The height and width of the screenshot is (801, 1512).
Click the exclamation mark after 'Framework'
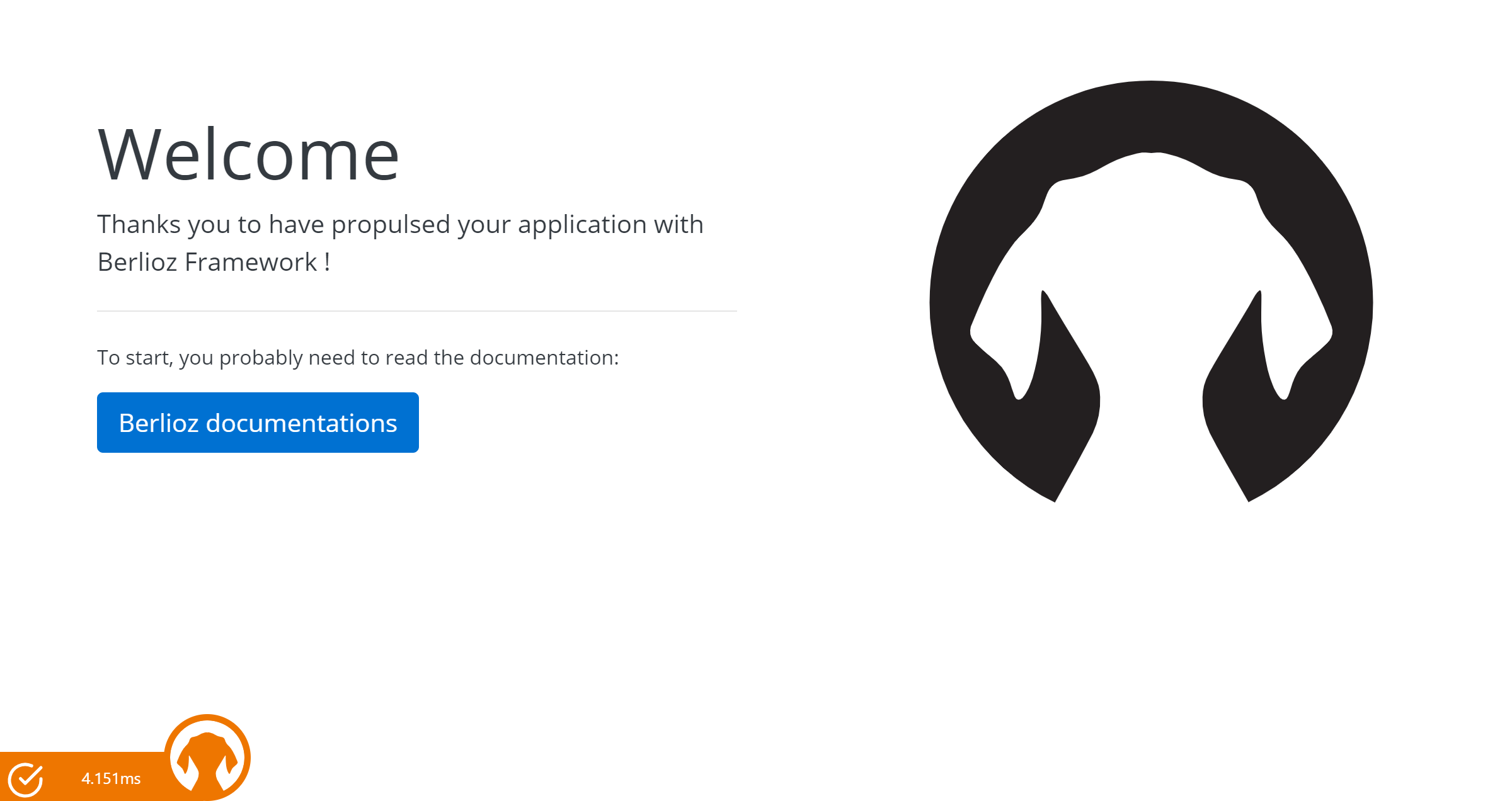tap(328, 262)
